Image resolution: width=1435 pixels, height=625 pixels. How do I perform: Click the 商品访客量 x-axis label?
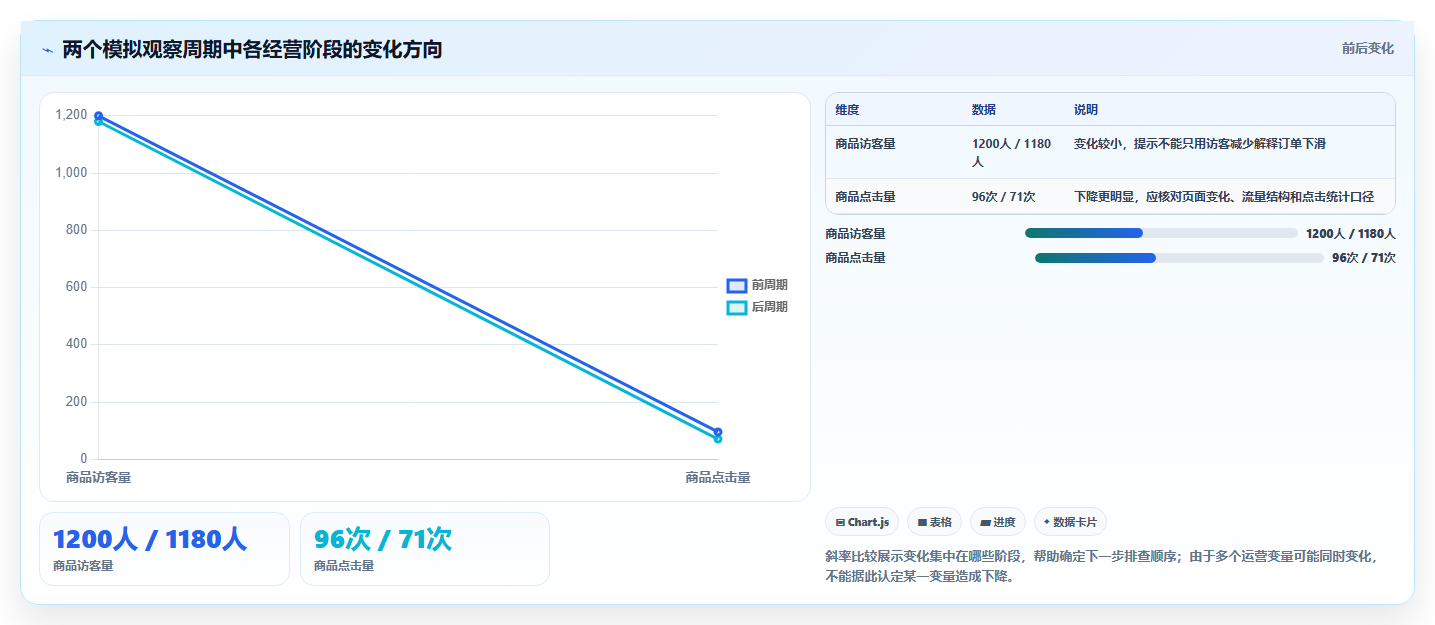point(98,477)
